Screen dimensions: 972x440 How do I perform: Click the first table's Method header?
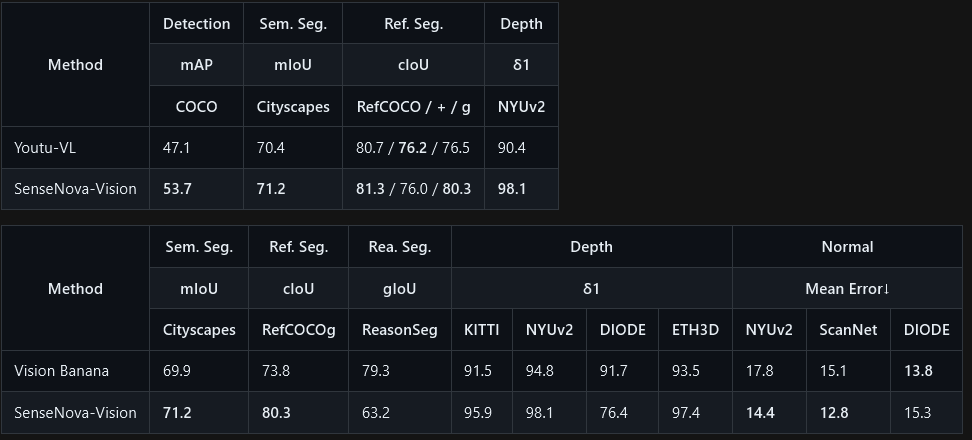[x=75, y=65]
